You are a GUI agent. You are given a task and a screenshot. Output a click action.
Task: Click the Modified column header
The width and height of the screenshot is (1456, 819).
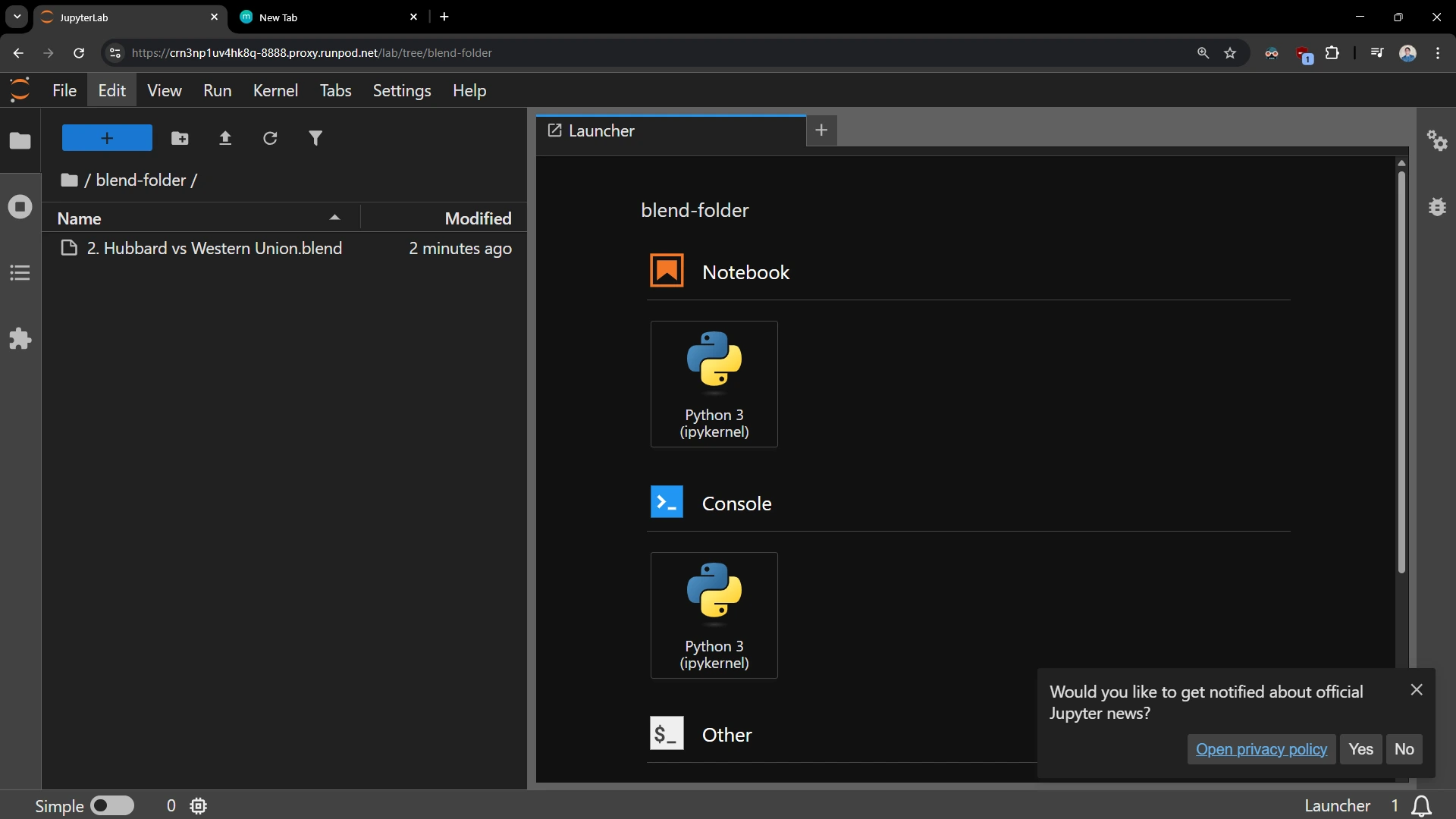478,218
